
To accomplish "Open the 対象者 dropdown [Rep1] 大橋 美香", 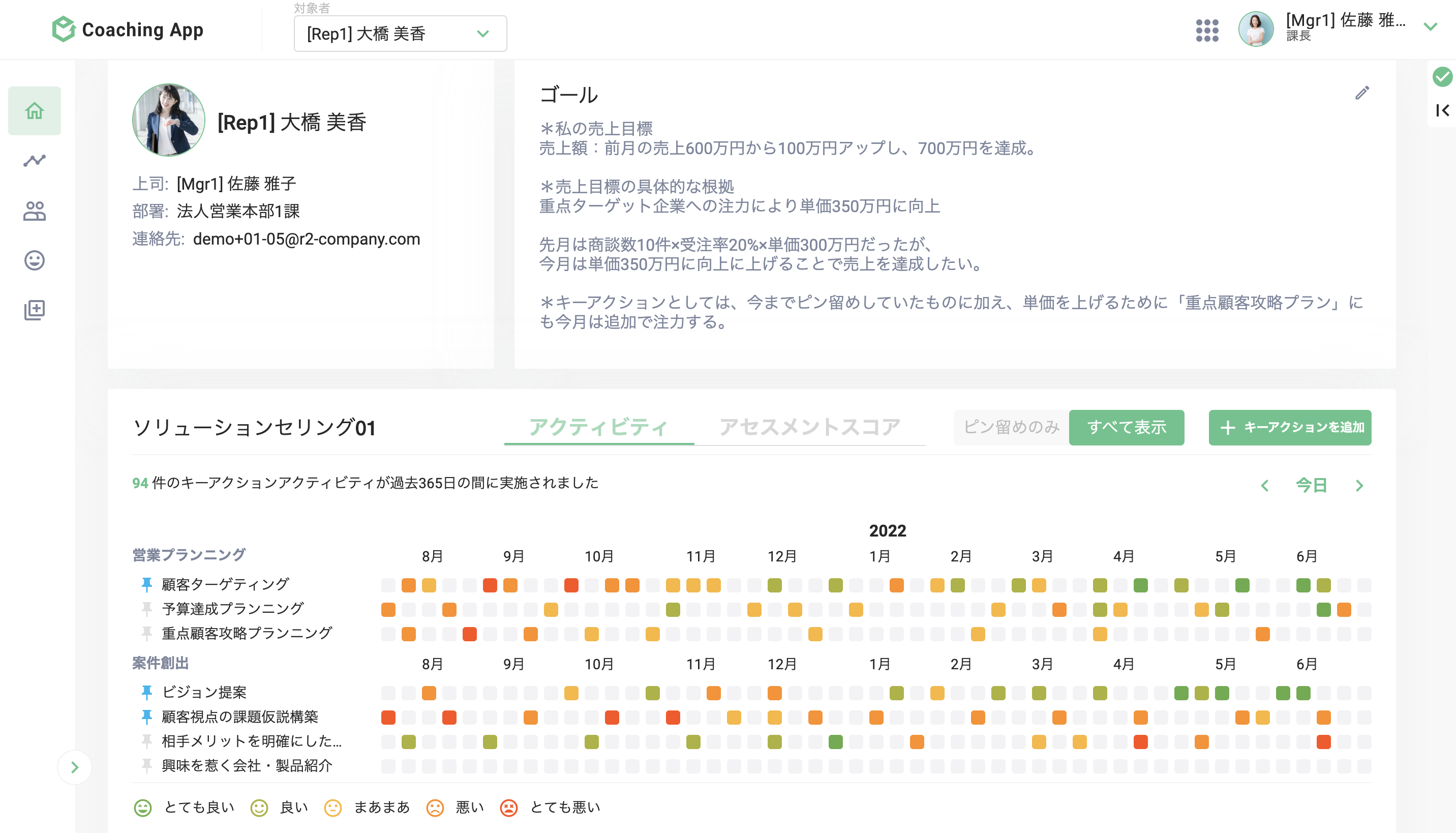I will 400,34.
